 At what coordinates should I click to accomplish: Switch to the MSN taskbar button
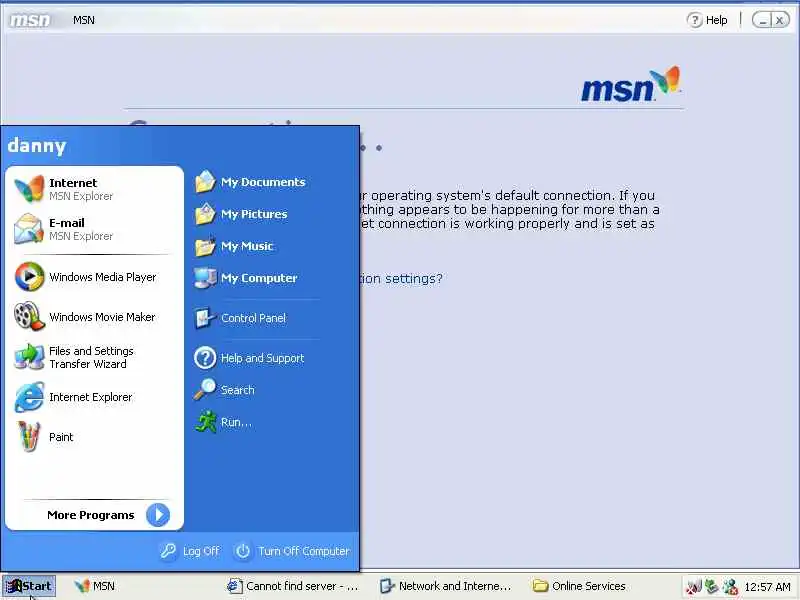pos(94,586)
